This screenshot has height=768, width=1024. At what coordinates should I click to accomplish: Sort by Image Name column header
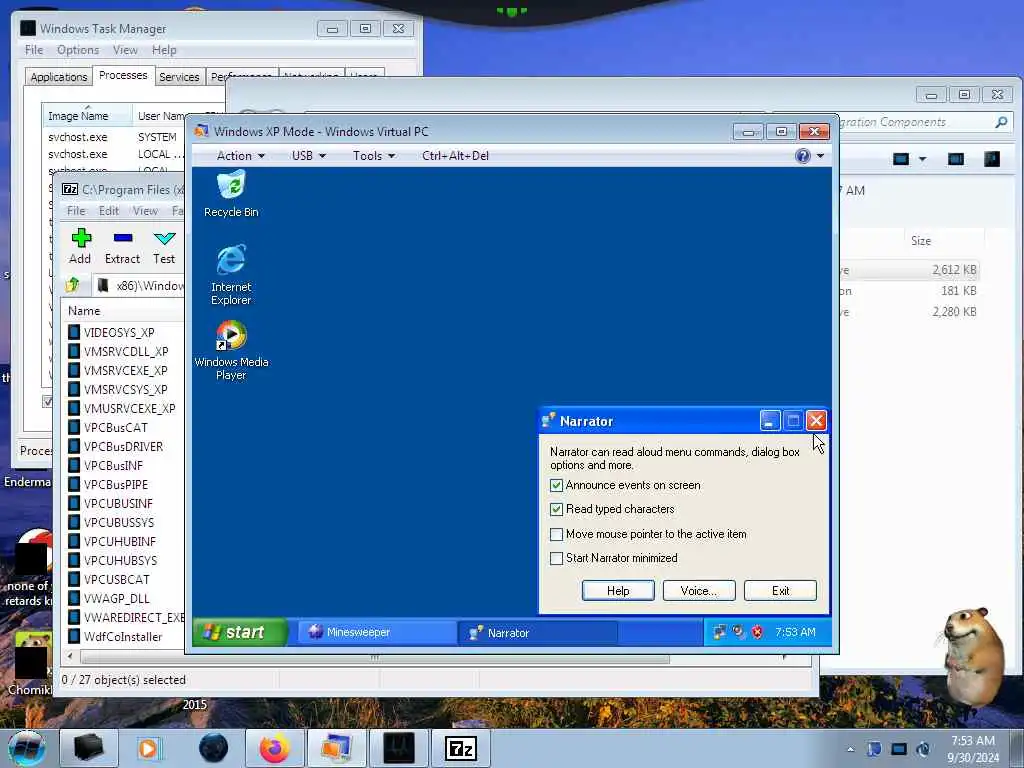coord(86,116)
